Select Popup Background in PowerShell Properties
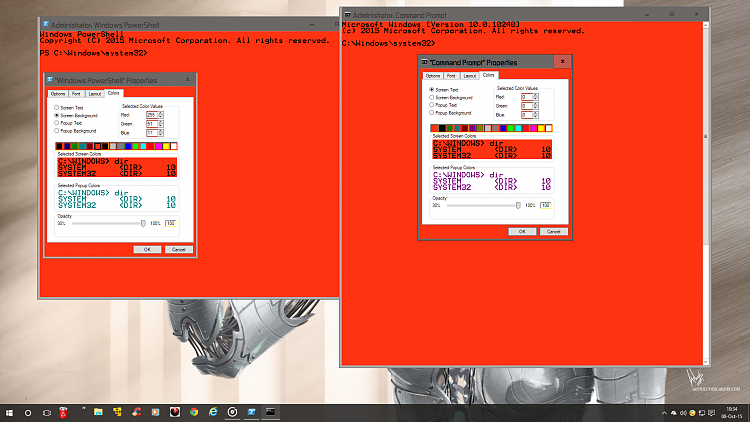The image size is (750, 422). [x=76, y=131]
